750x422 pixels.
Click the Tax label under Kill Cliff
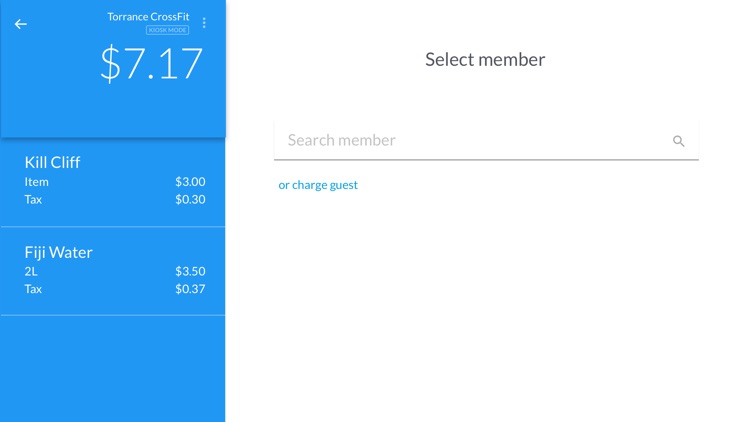click(x=34, y=199)
